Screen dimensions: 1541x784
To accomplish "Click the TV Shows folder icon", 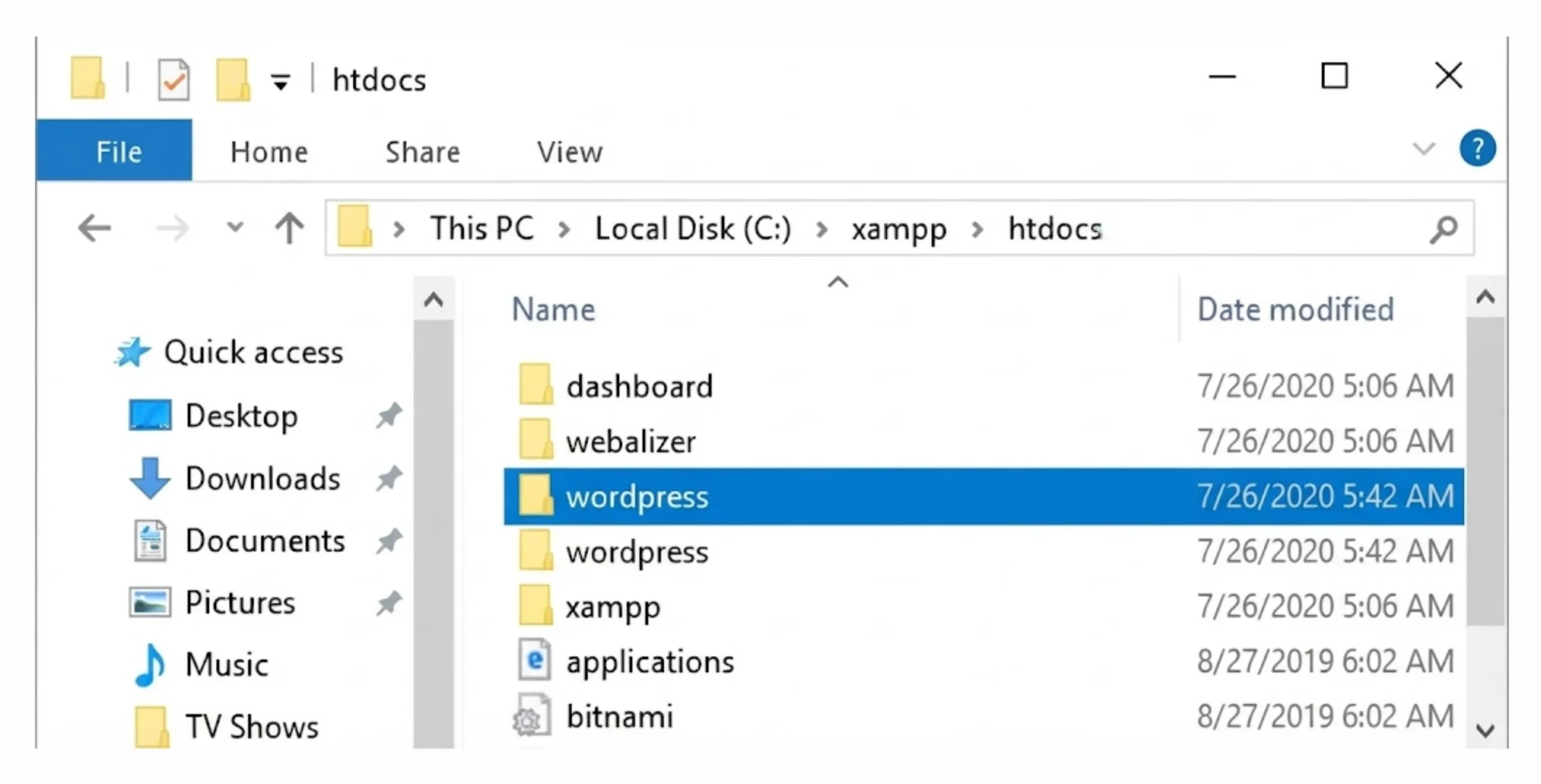I will 150,726.
